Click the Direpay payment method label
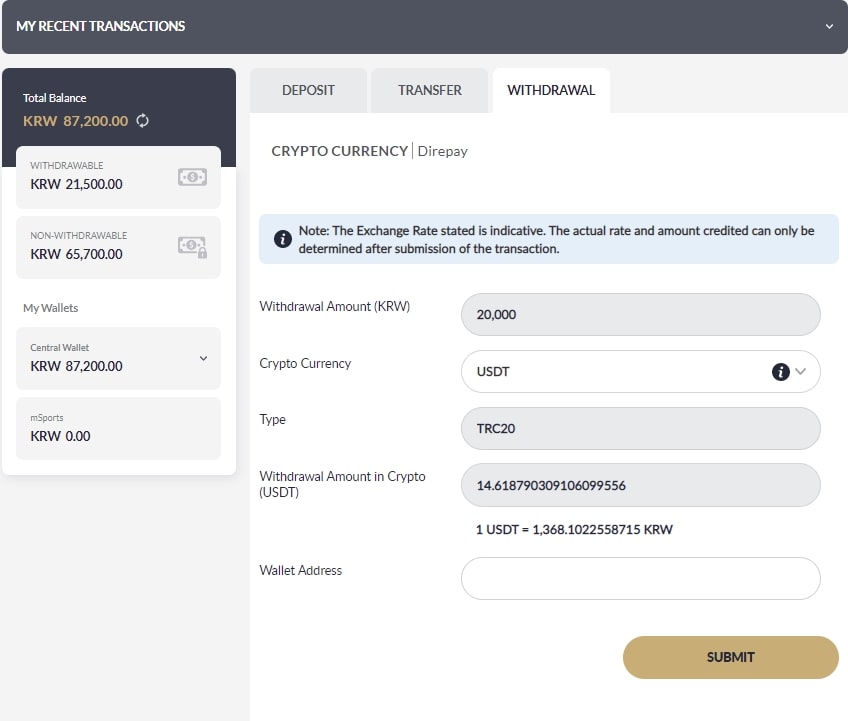The image size is (848, 721). [x=442, y=151]
